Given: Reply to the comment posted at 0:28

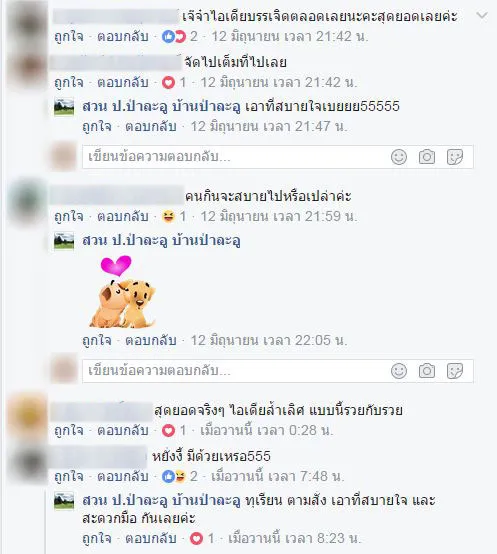Looking at the screenshot, I should click(x=123, y=430).
